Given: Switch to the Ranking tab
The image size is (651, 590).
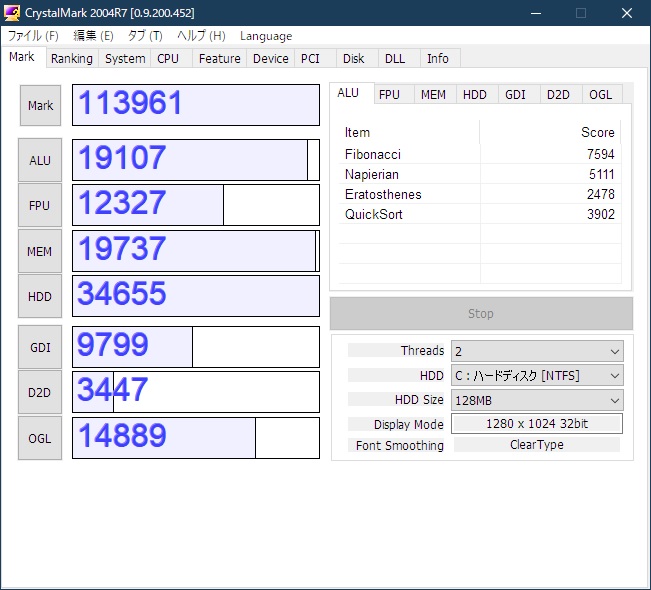Looking at the screenshot, I should pyautogui.click(x=72, y=59).
